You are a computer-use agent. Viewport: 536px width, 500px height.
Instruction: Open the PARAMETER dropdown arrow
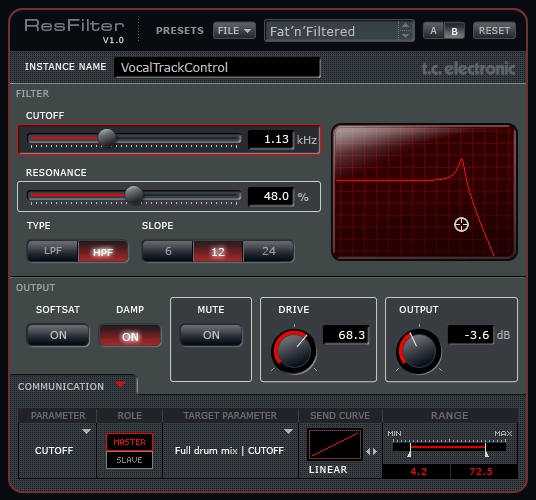coord(86,432)
